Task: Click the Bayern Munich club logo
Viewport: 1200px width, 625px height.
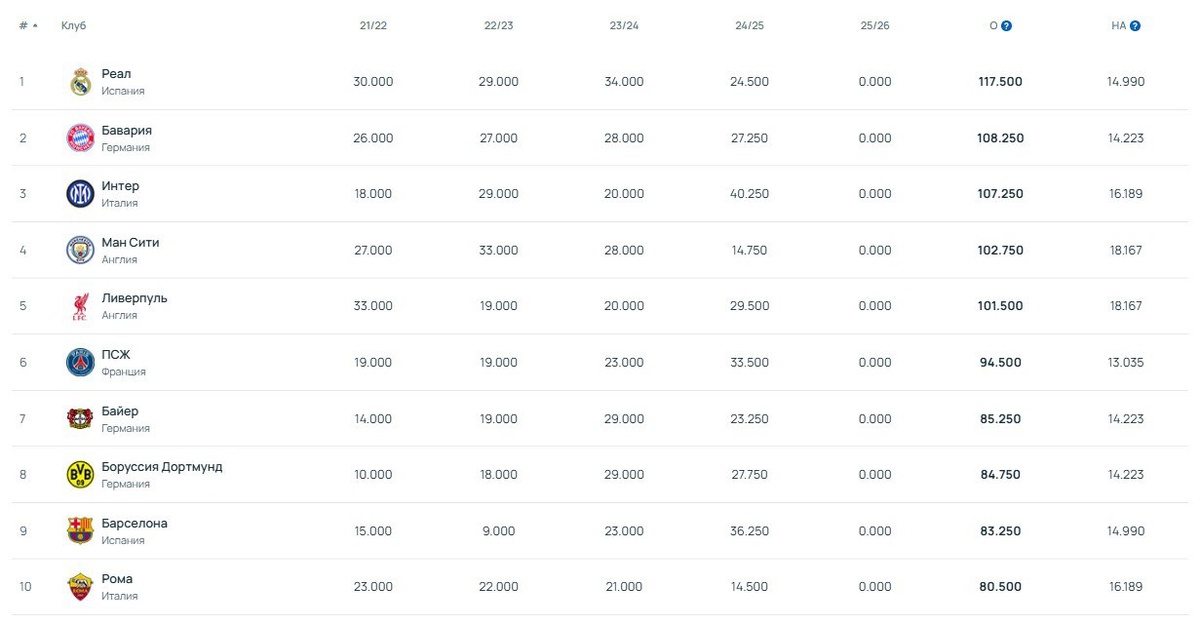Action: pos(80,138)
